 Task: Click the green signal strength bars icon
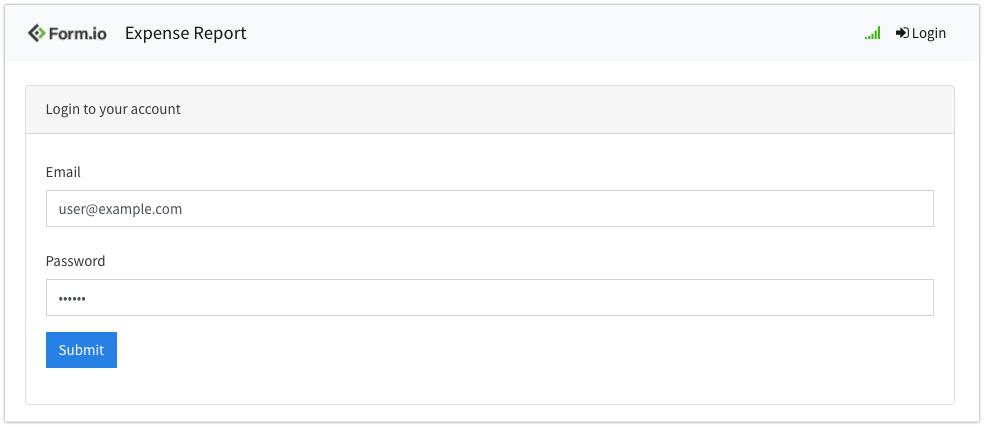click(x=872, y=34)
